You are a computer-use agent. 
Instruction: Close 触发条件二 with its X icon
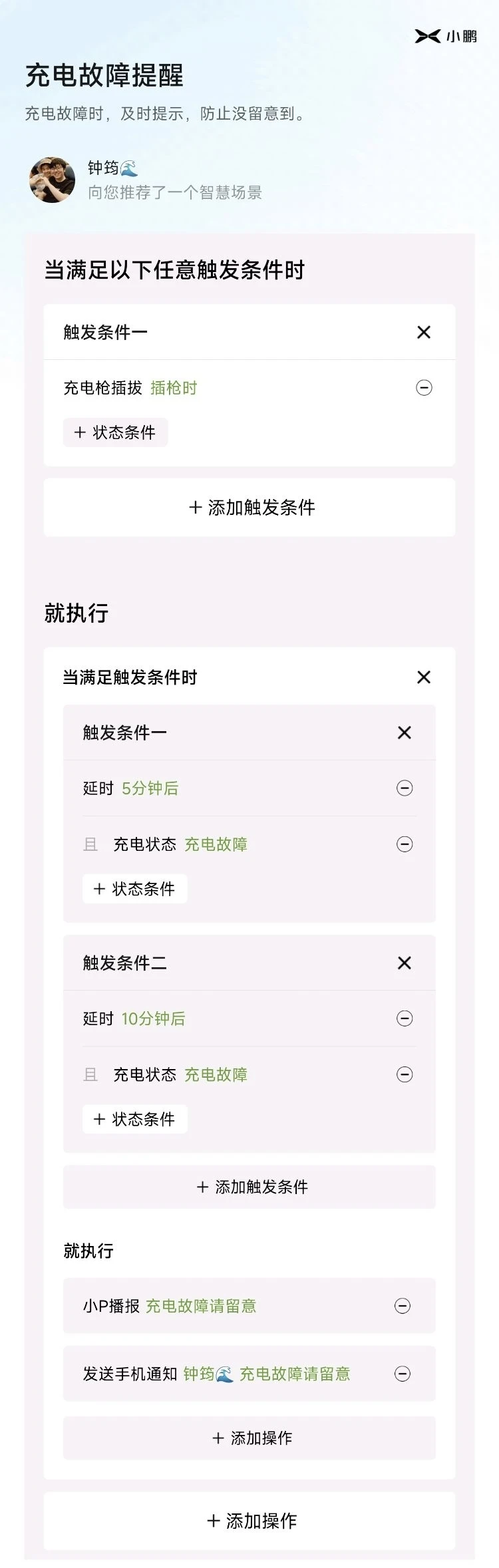(405, 963)
